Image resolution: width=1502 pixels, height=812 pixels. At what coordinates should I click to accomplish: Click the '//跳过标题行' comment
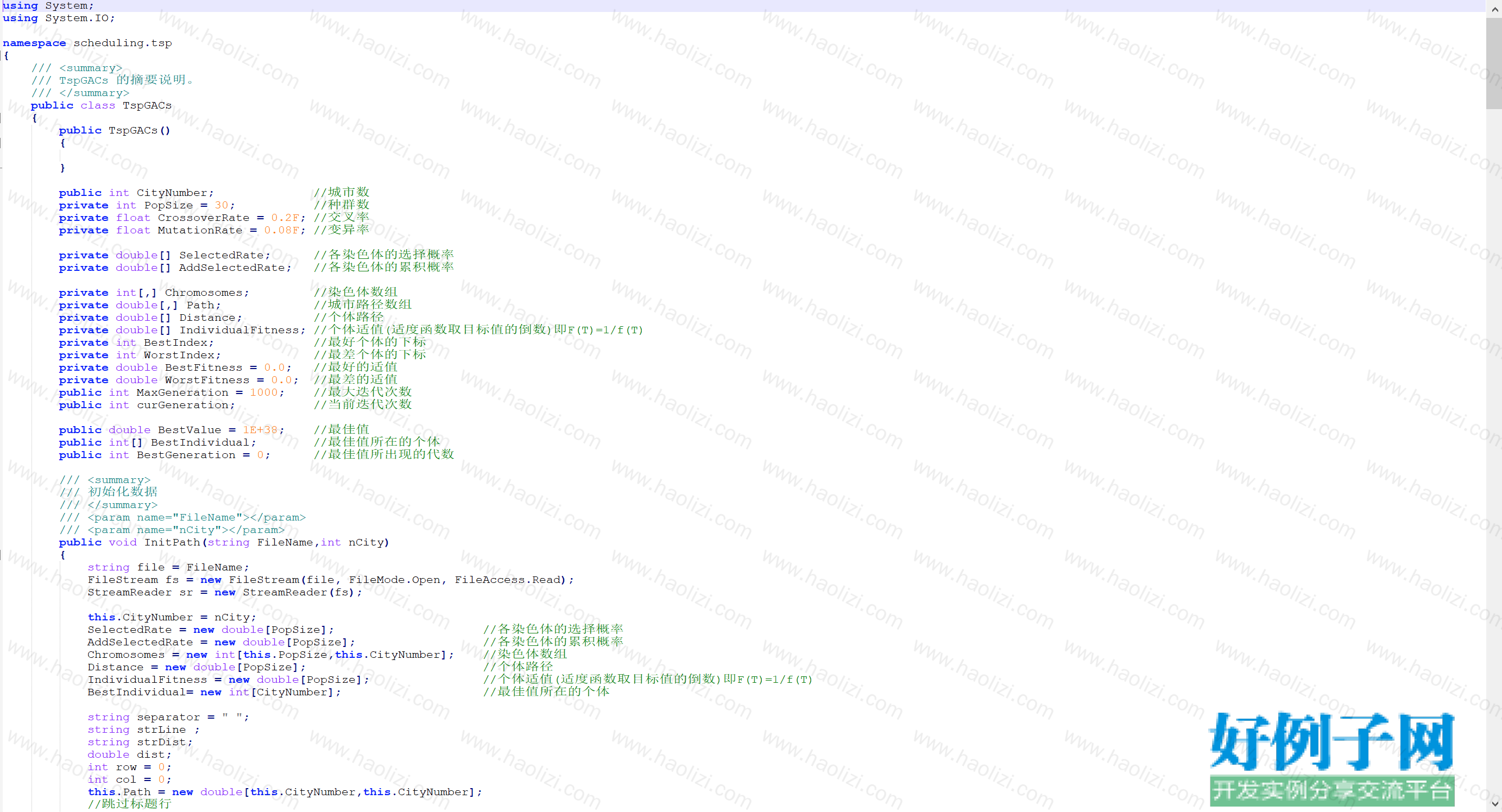point(129,804)
